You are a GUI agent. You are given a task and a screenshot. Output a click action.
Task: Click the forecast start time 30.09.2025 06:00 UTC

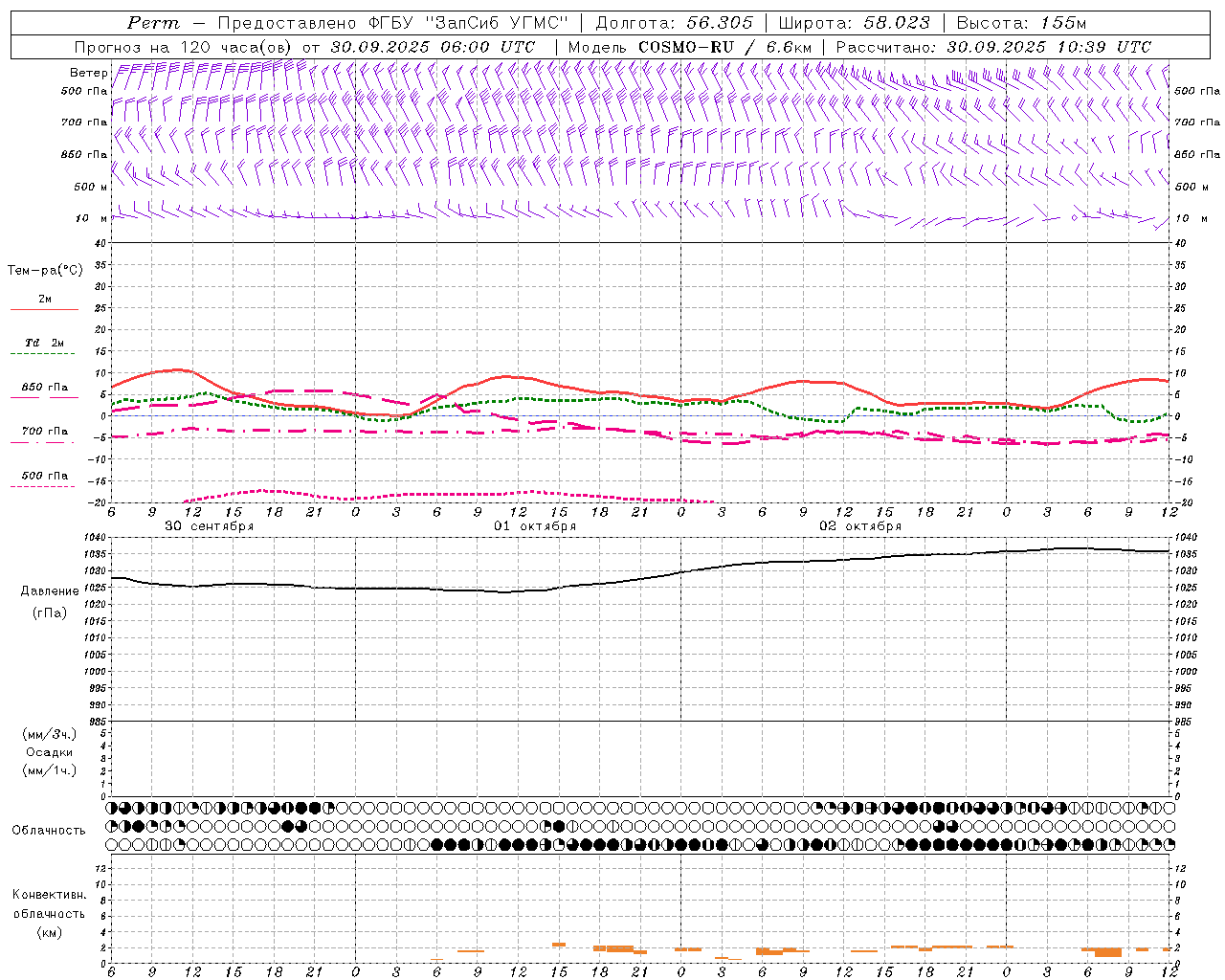tap(433, 47)
